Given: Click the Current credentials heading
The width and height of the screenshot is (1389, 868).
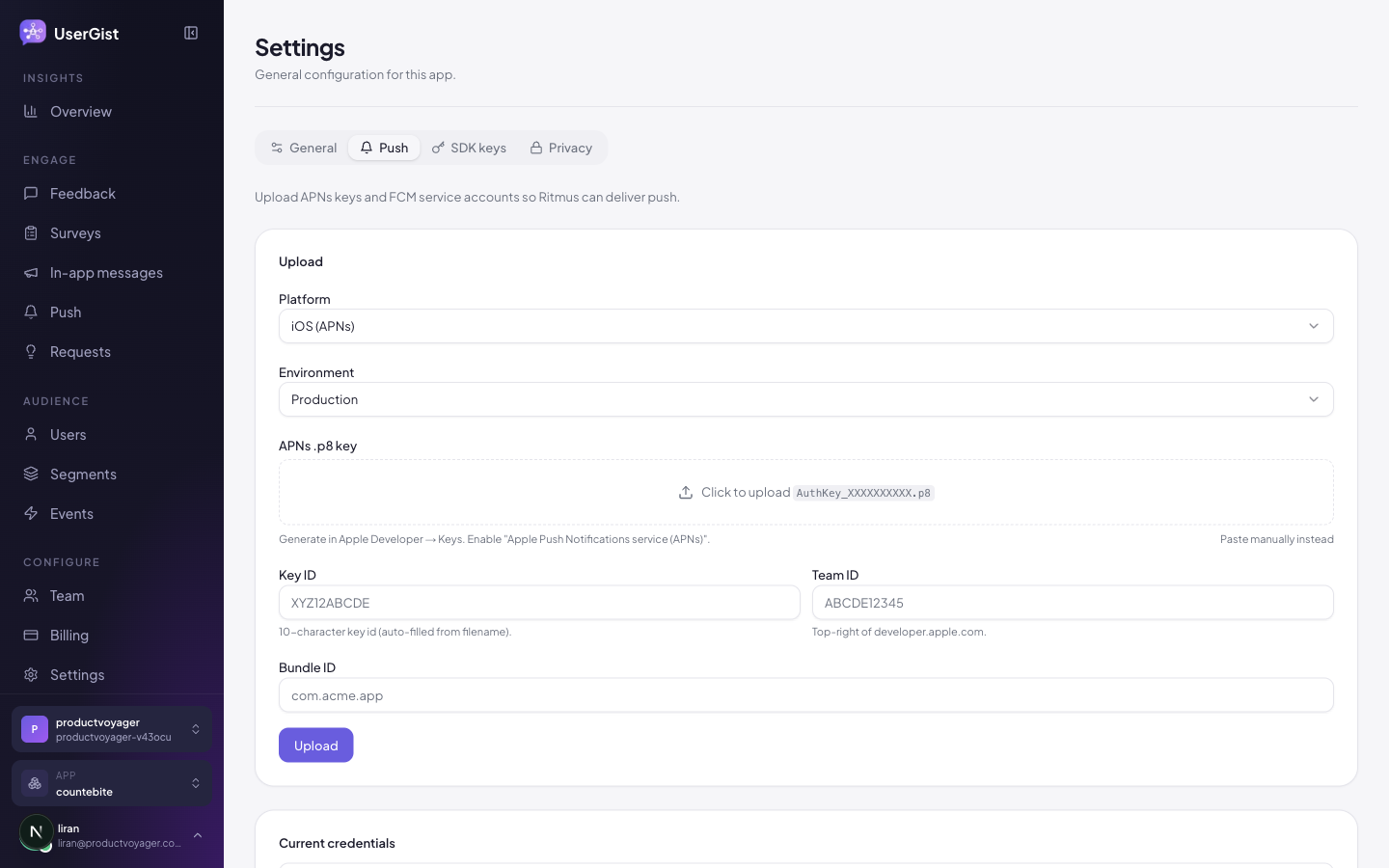Looking at the screenshot, I should (337, 843).
